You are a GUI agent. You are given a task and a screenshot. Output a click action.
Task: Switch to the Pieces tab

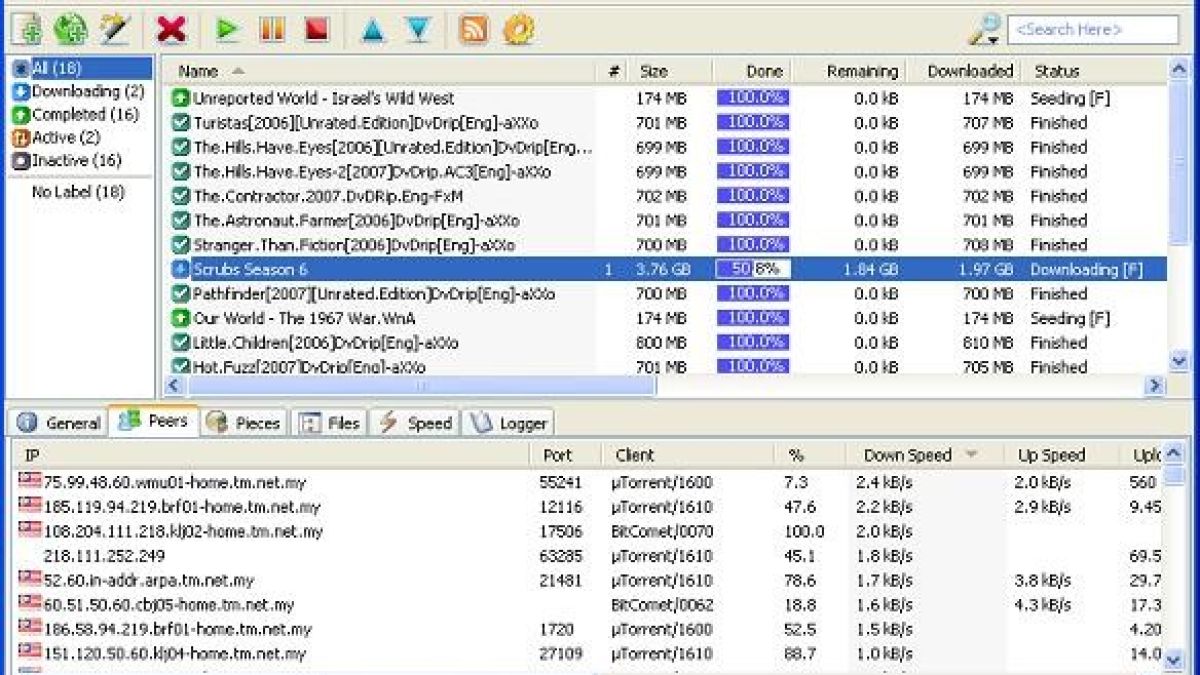coord(245,423)
